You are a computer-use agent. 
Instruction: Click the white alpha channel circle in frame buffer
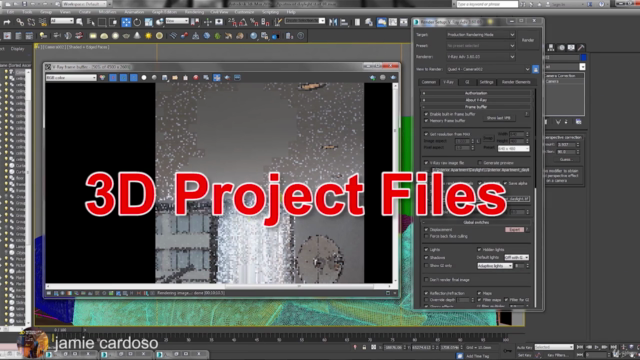coord(144,78)
